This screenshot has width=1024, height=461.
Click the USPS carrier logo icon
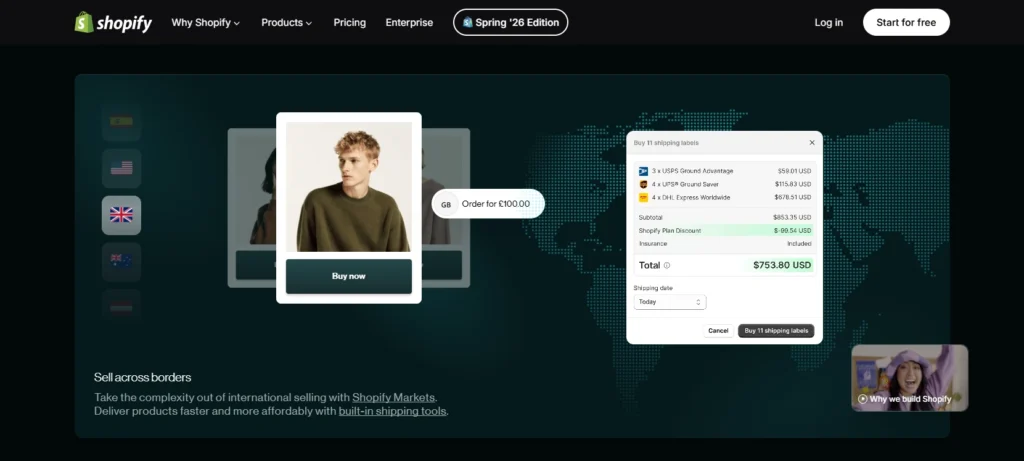coord(643,171)
